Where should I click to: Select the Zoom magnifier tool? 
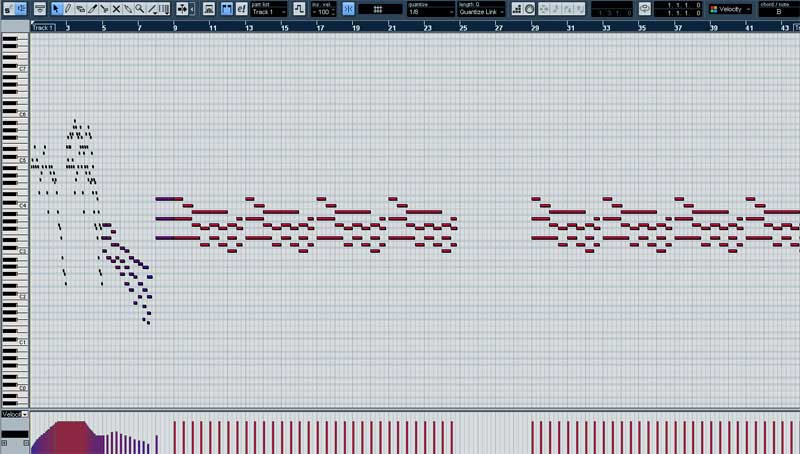pos(140,9)
